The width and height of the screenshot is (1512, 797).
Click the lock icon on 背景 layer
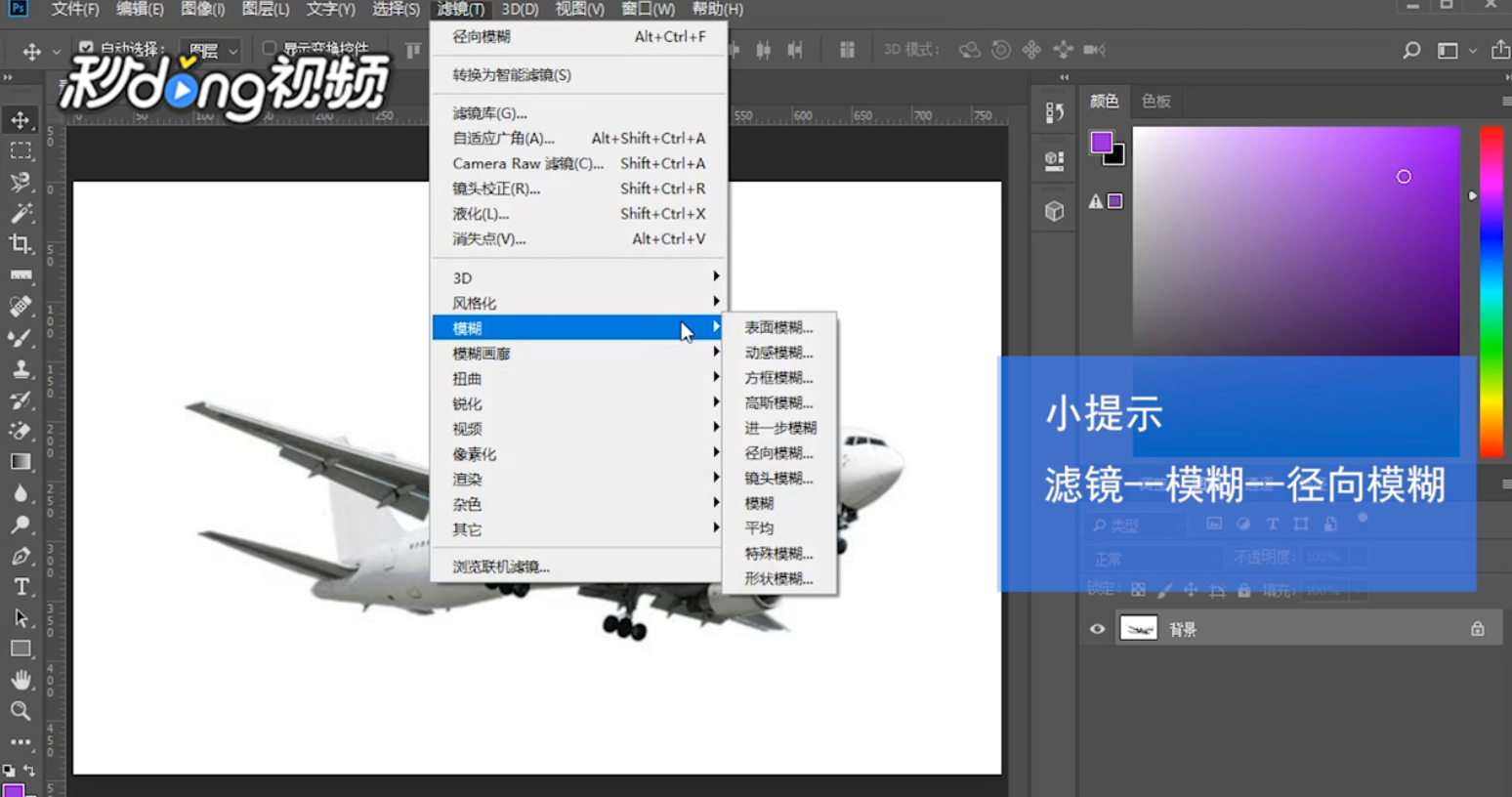1478,629
